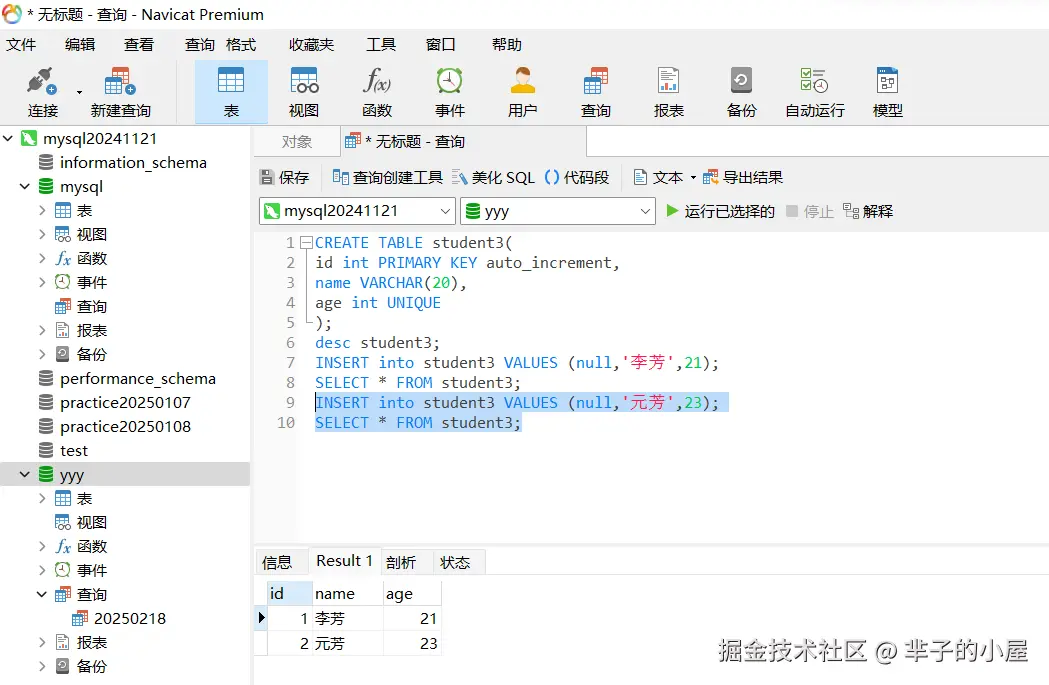Open the 帮助 menu
The image size is (1049, 685).
506,45
